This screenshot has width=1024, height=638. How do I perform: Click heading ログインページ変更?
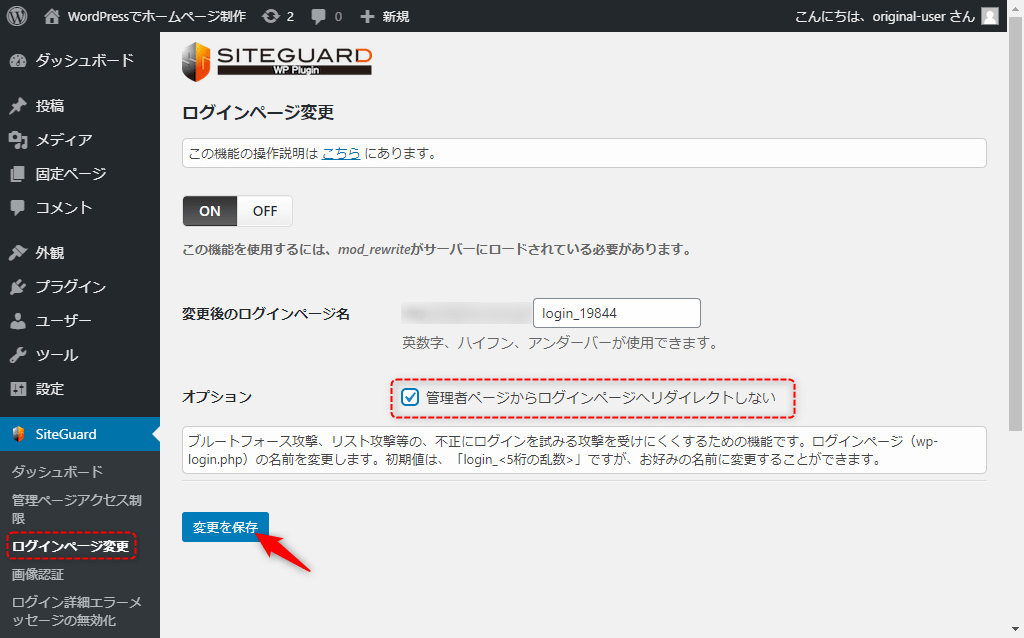click(x=258, y=112)
